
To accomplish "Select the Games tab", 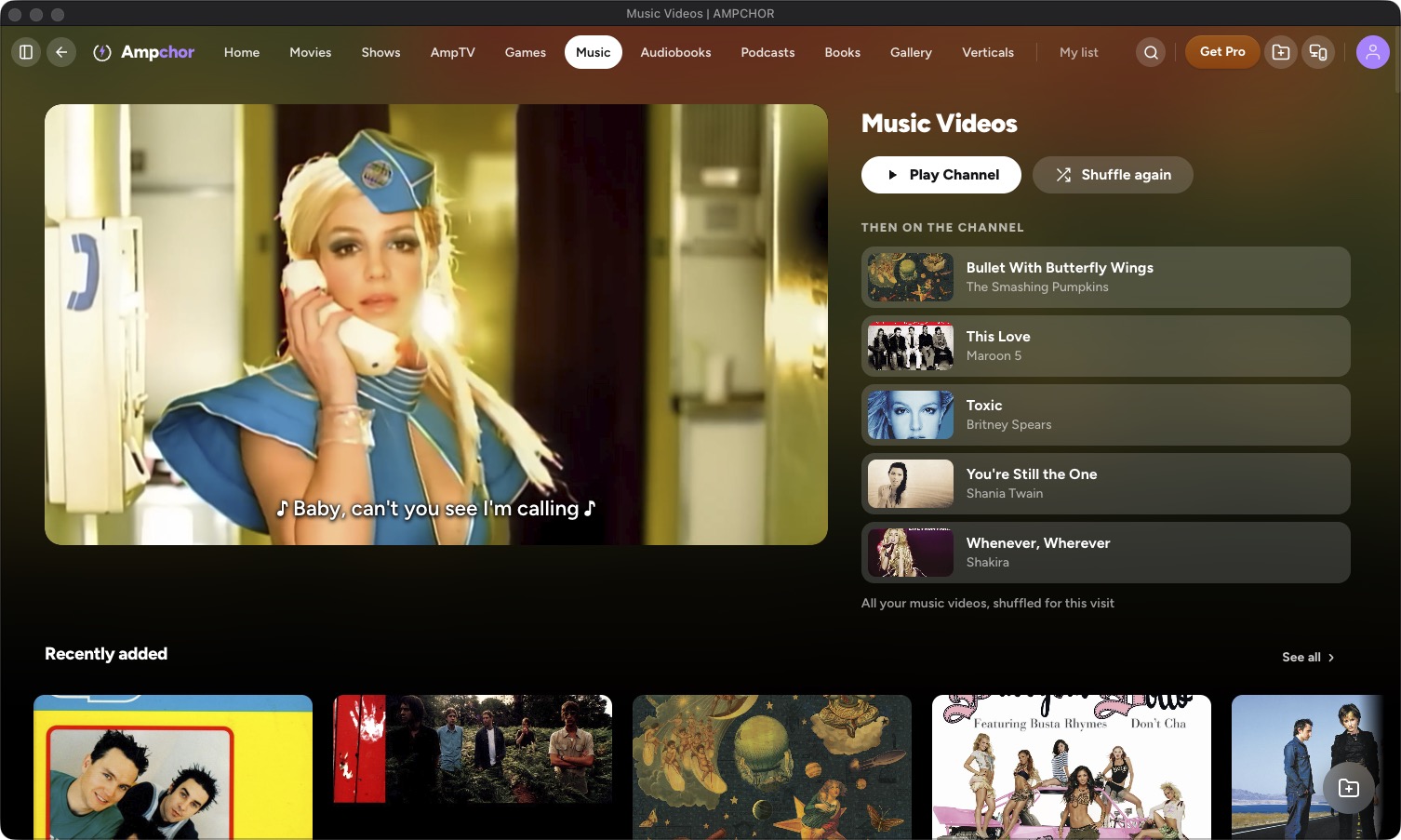I will tap(526, 52).
